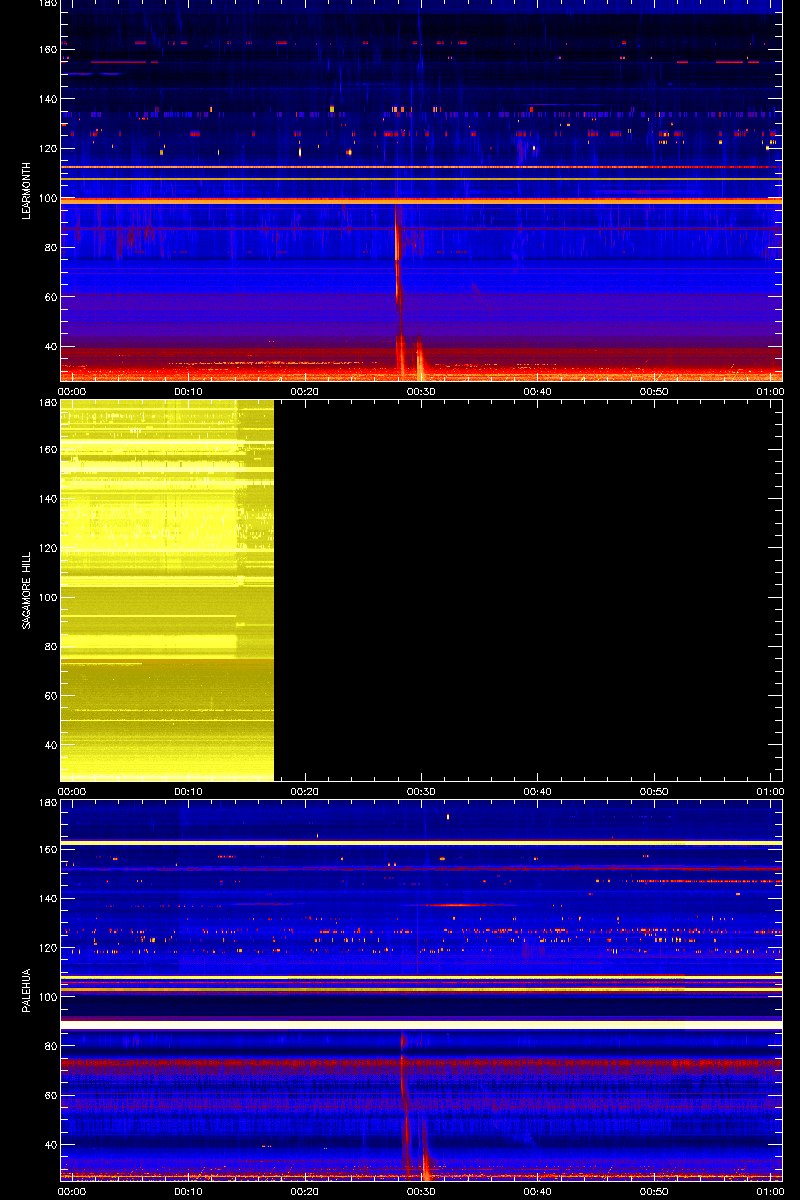Select the 60 frequency tick in Sagamore Hill panel
The height and width of the screenshot is (1200, 800).
[50, 696]
